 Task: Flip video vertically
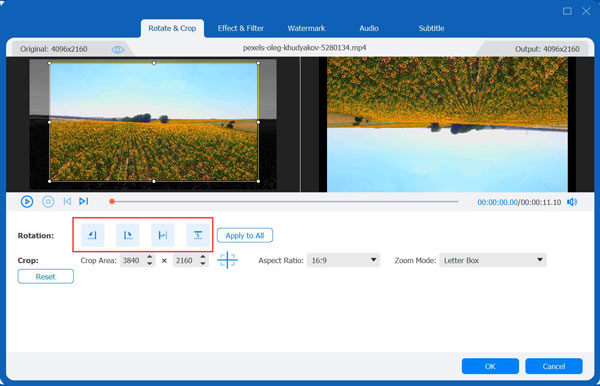point(198,235)
